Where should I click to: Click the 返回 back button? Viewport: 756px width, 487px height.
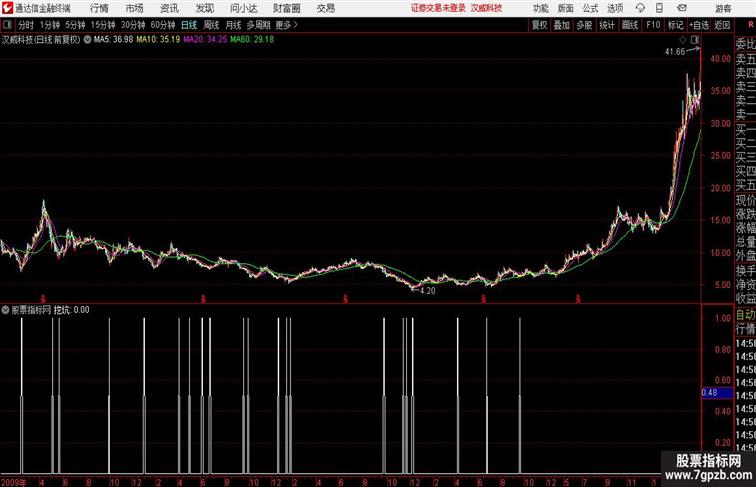[x=722, y=25]
